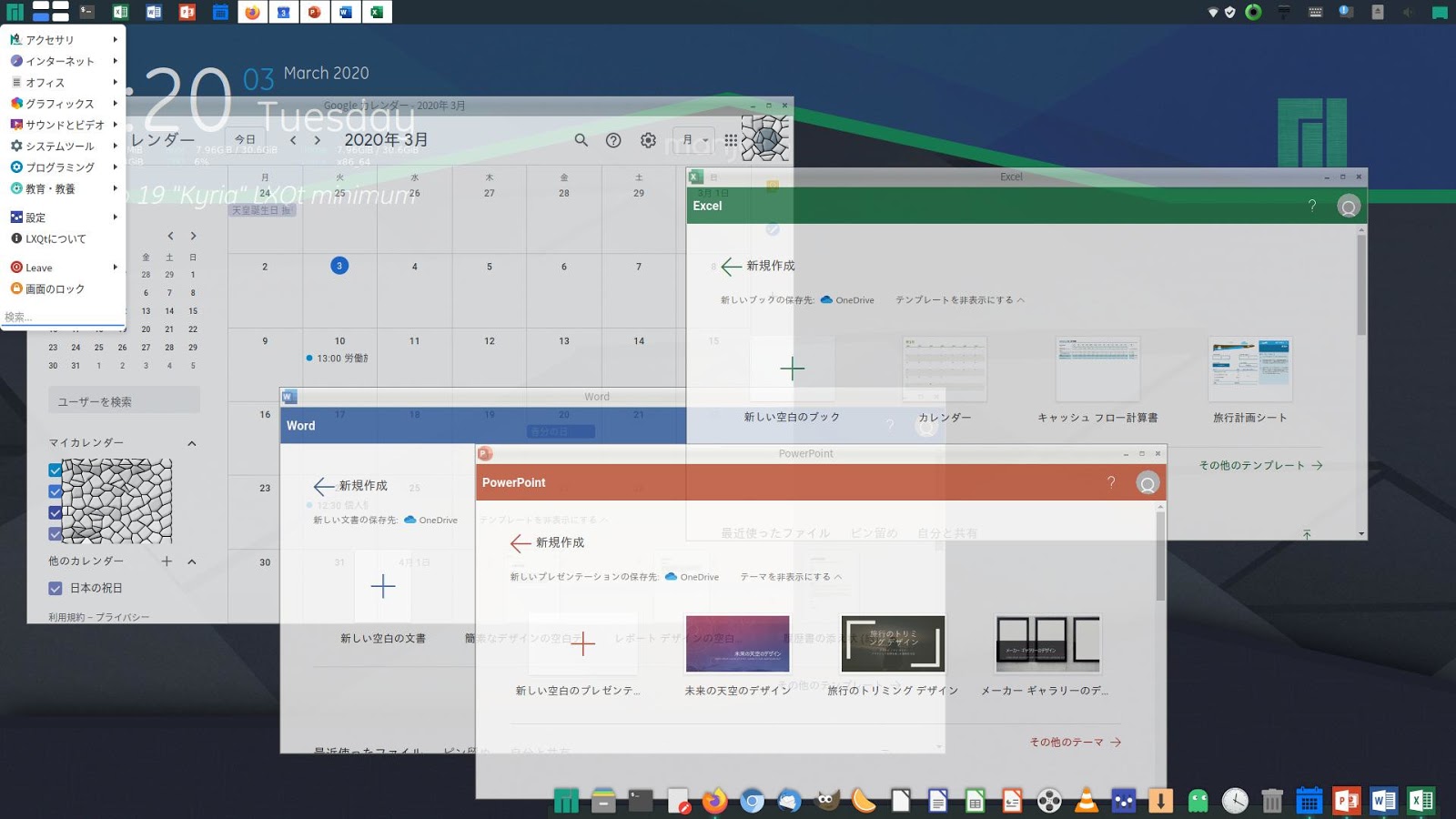Screen dimensions: 1456x819
Task: Collapse the 他のカレンダー section chevron
Action: click(x=192, y=561)
